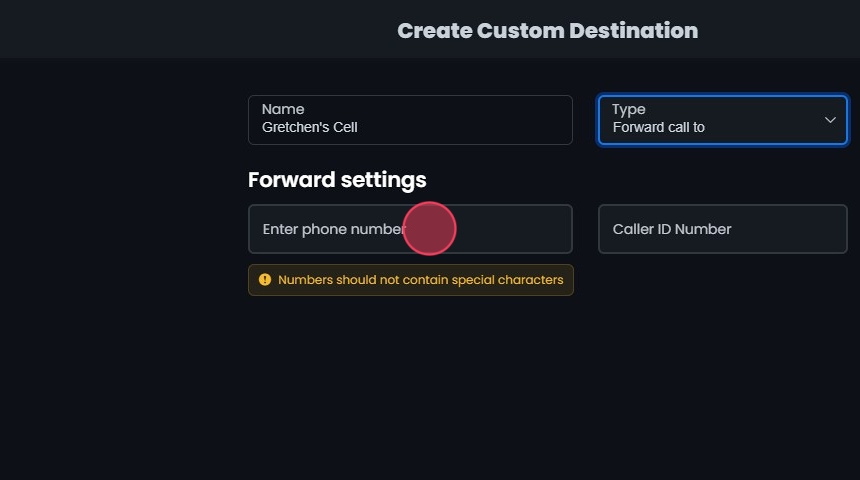Viewport: 860px width, 480px height.
Task: Click the "Forward settings" heading
Action: point(337,180)
